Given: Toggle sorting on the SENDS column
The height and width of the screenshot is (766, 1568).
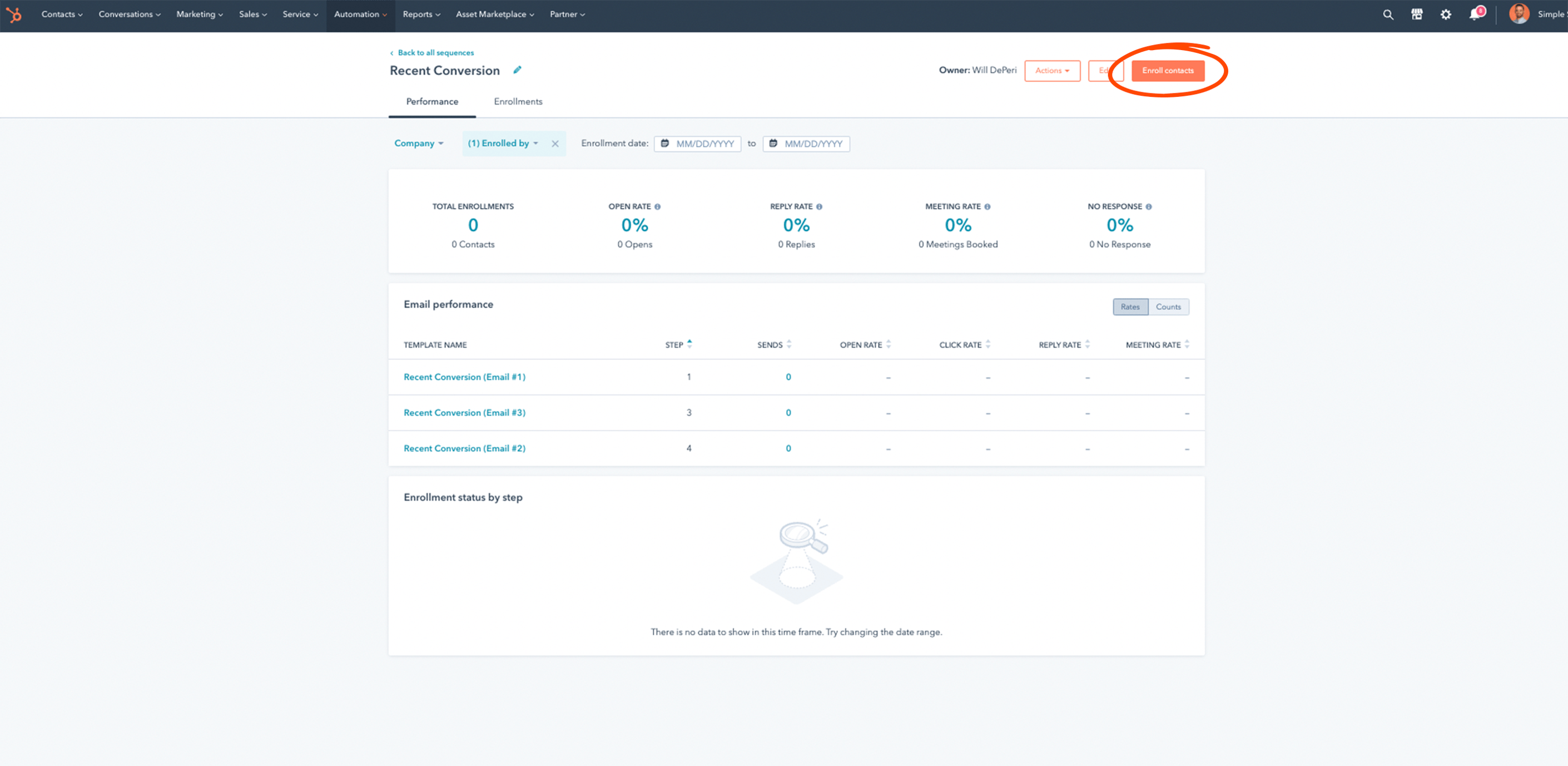Looking at the screenshot, I should (790, 344).
